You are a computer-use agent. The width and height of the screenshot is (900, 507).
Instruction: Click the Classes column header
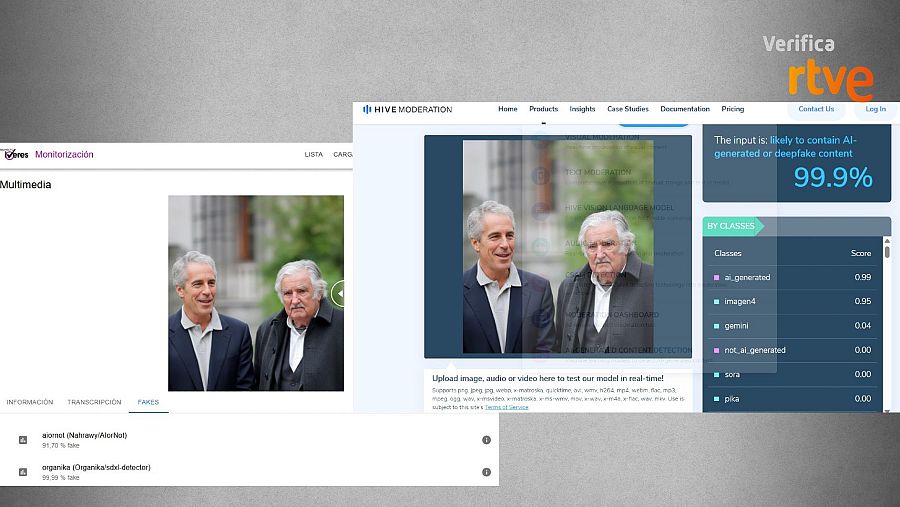coord(728,253)
